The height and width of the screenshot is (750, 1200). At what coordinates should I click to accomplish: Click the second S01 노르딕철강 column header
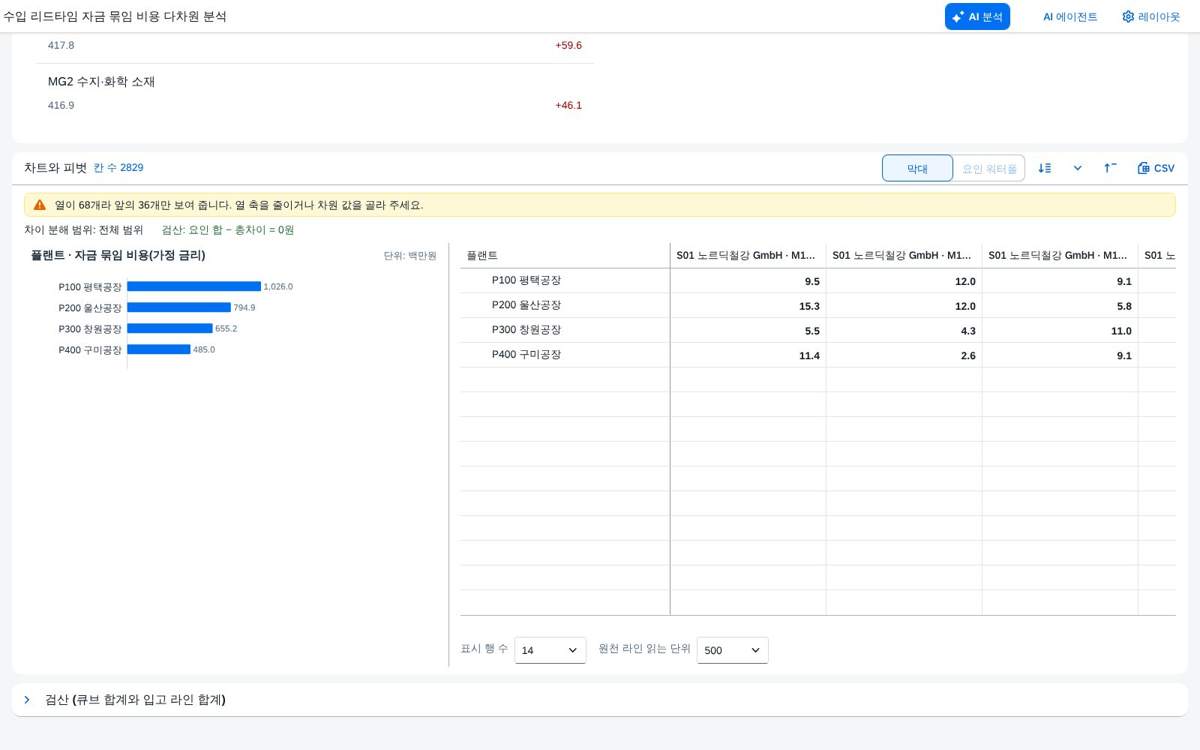[903, 255]
